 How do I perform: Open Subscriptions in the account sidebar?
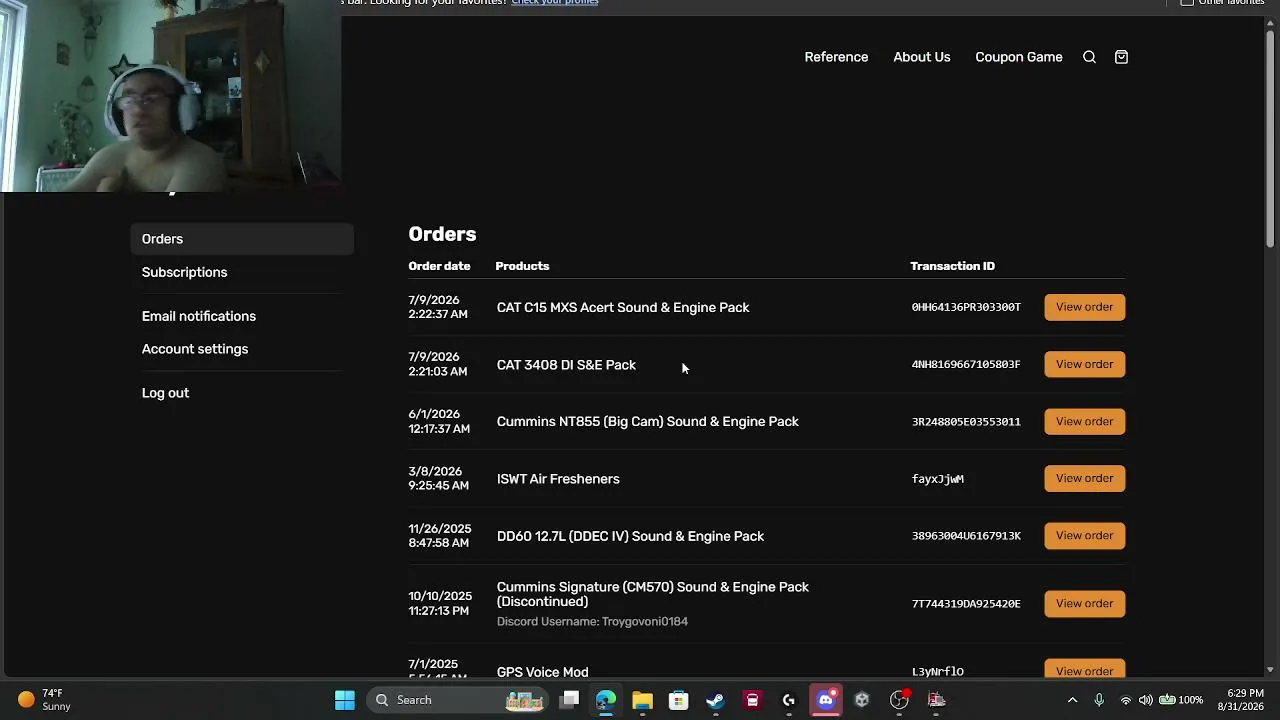(184, 272)
